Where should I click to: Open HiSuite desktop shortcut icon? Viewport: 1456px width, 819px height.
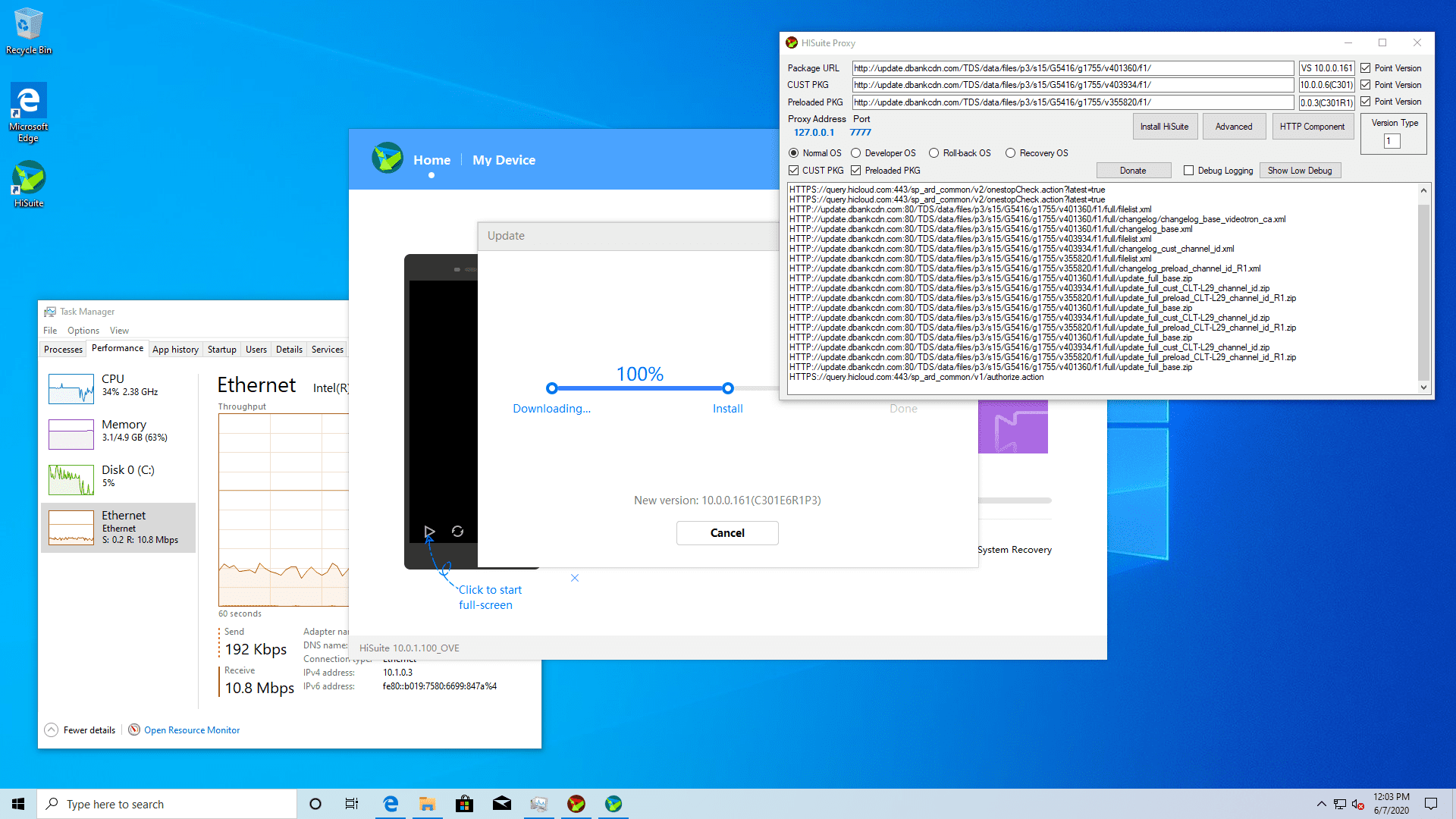tap(28, 184)
